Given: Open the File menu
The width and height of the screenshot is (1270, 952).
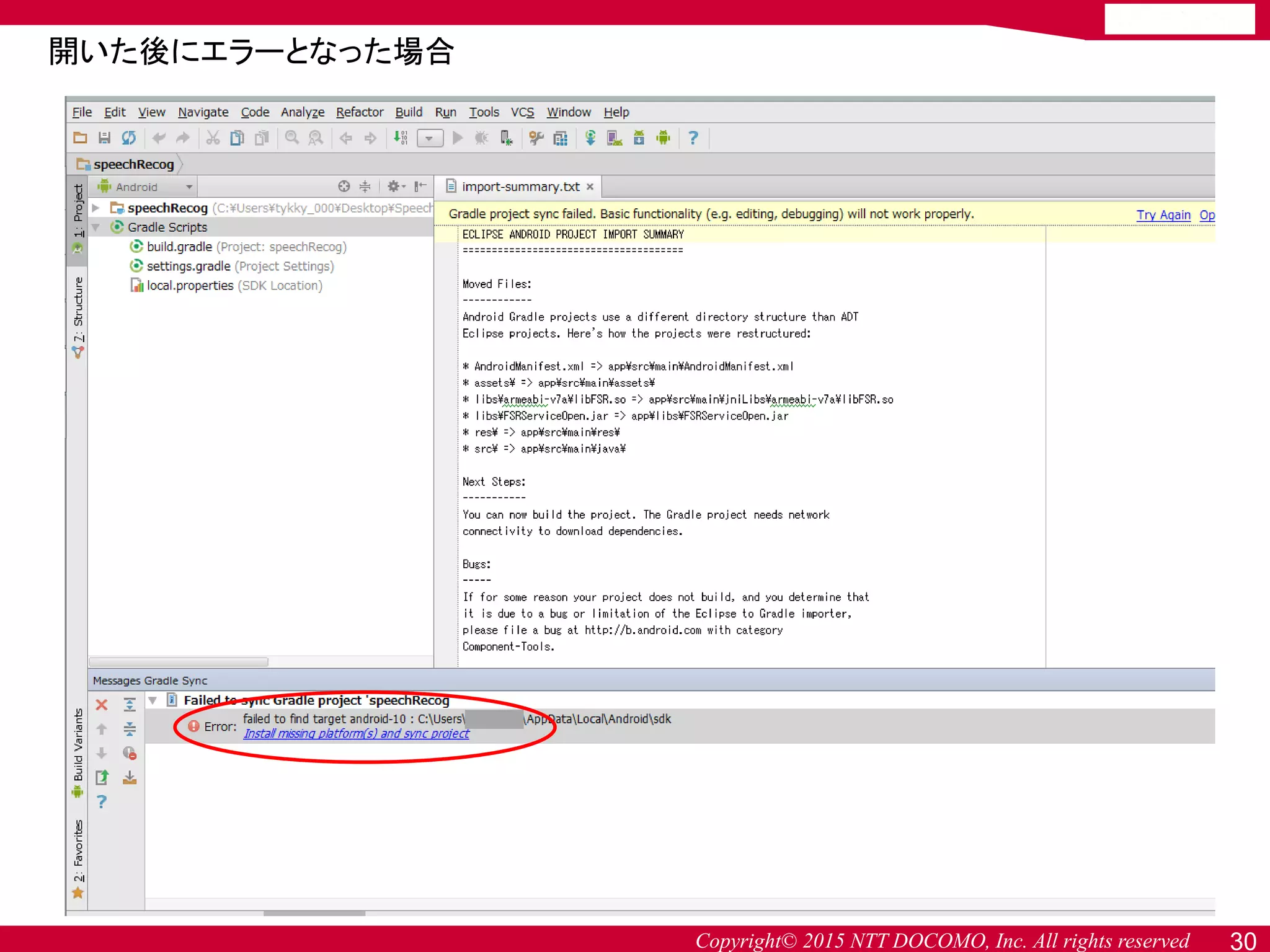Looking at the screenshot, I should [82, 112].
